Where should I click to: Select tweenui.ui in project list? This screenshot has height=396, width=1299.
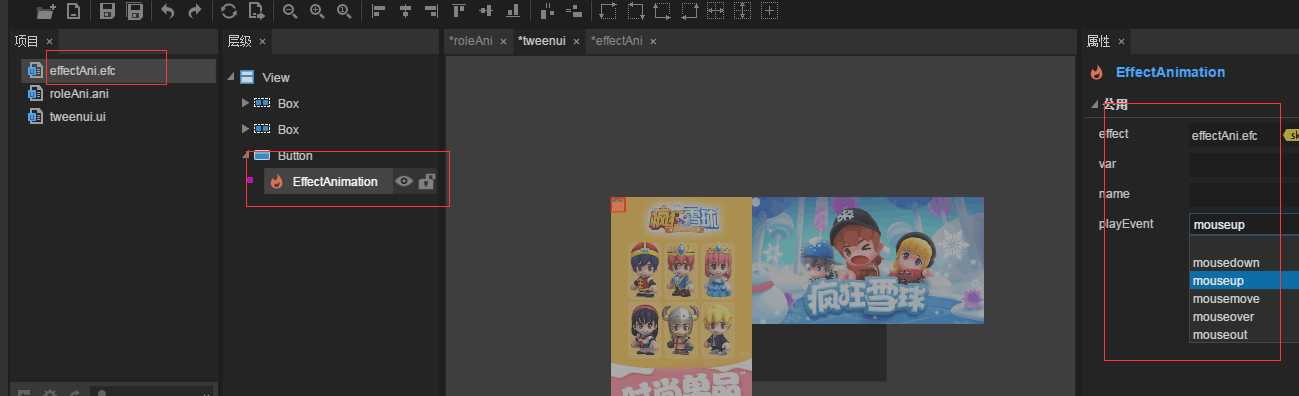coord(118,117)
